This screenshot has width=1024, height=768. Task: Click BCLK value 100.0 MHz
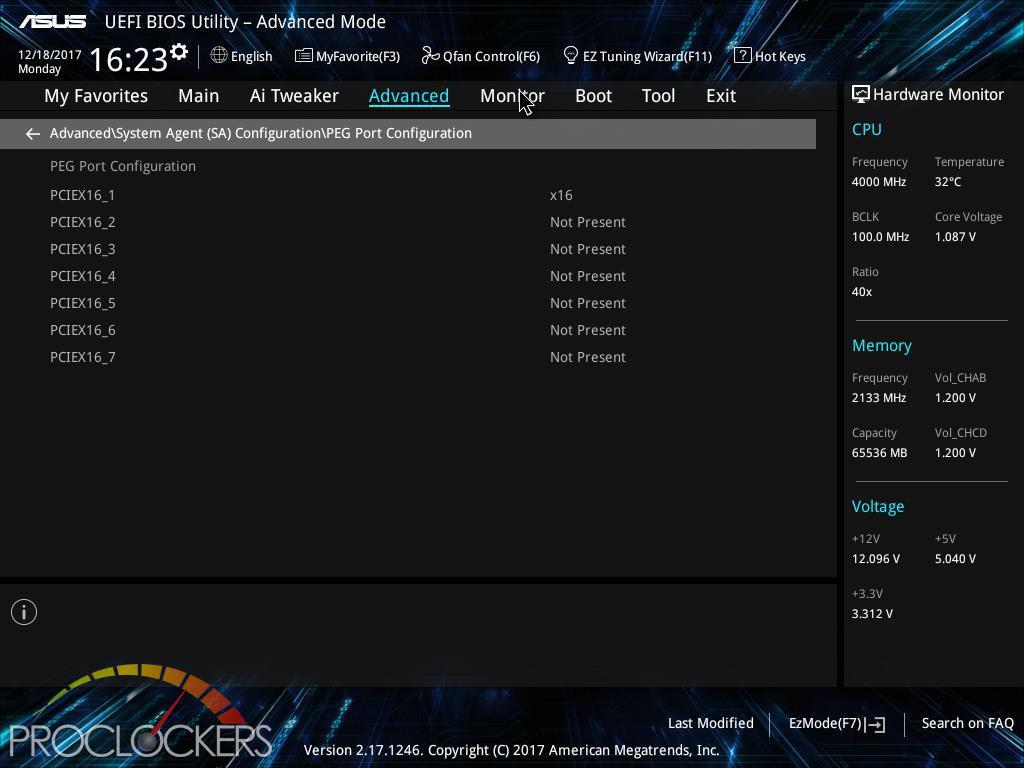[x=880, y=237]
